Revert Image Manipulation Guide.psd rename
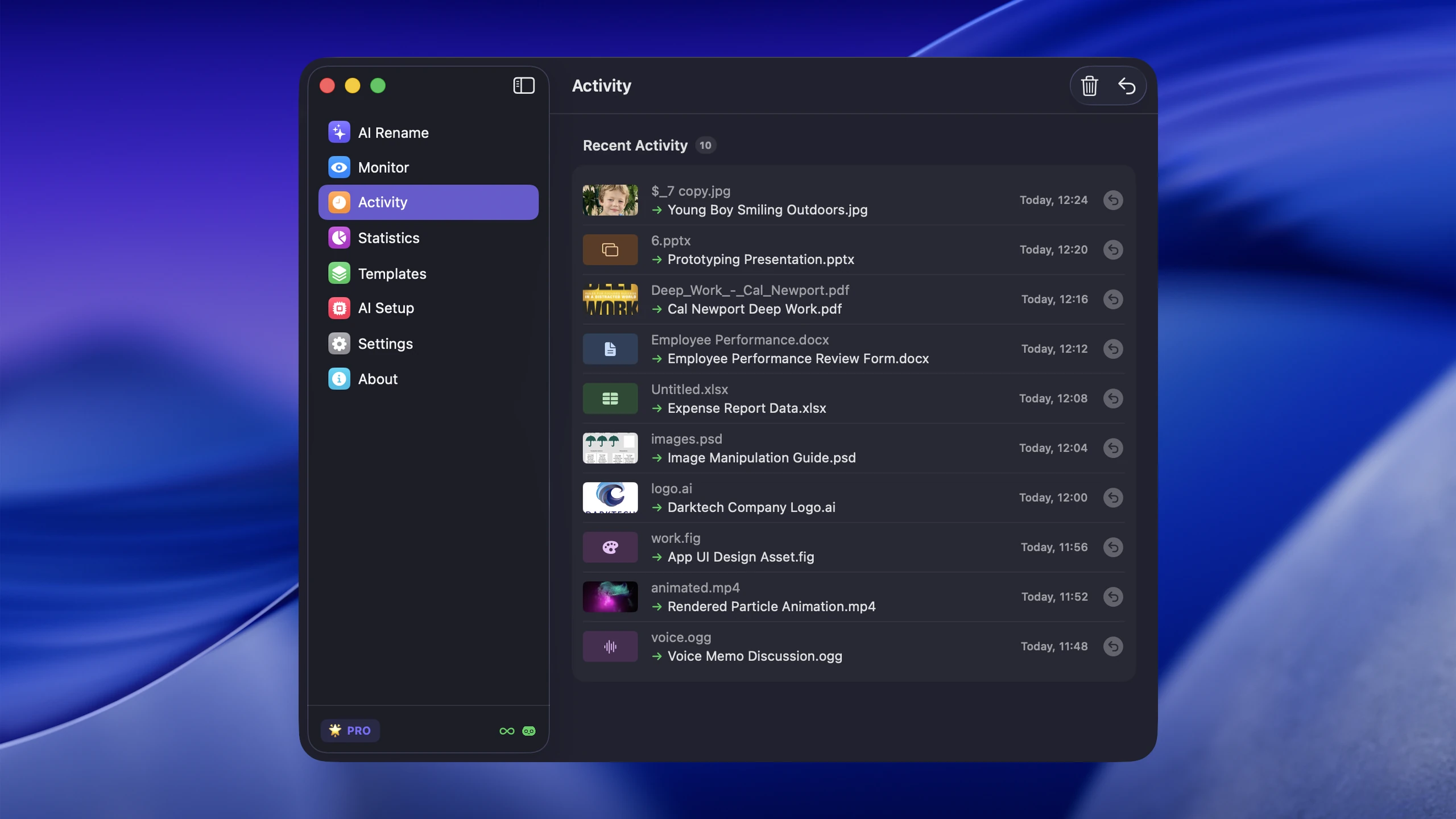The width and height of the screenshot is (1456, 819). click(x=1113, y=448)
